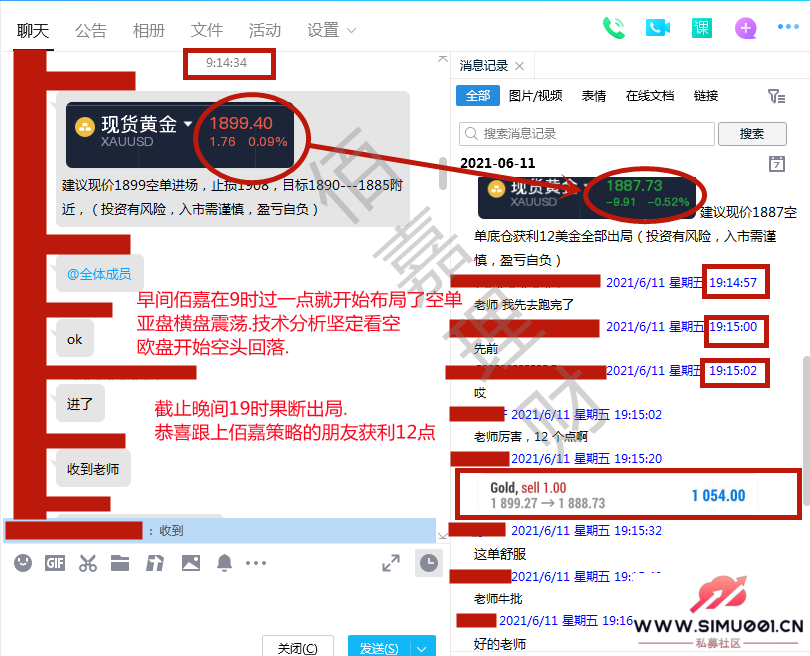The image size is (810, 656).
Task: Click the '进了' chat bubble
Action: click(x=80, y=403)
